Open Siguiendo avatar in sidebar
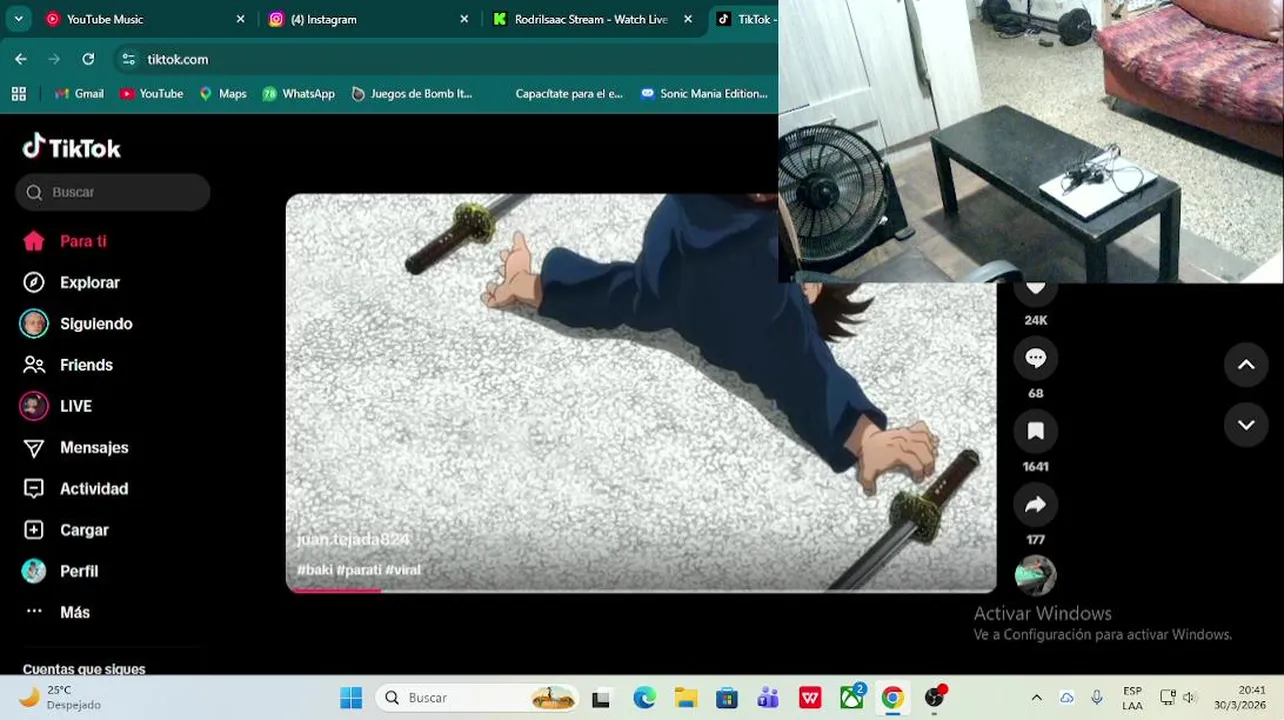 pyautogui.click(x=34, y=324)
